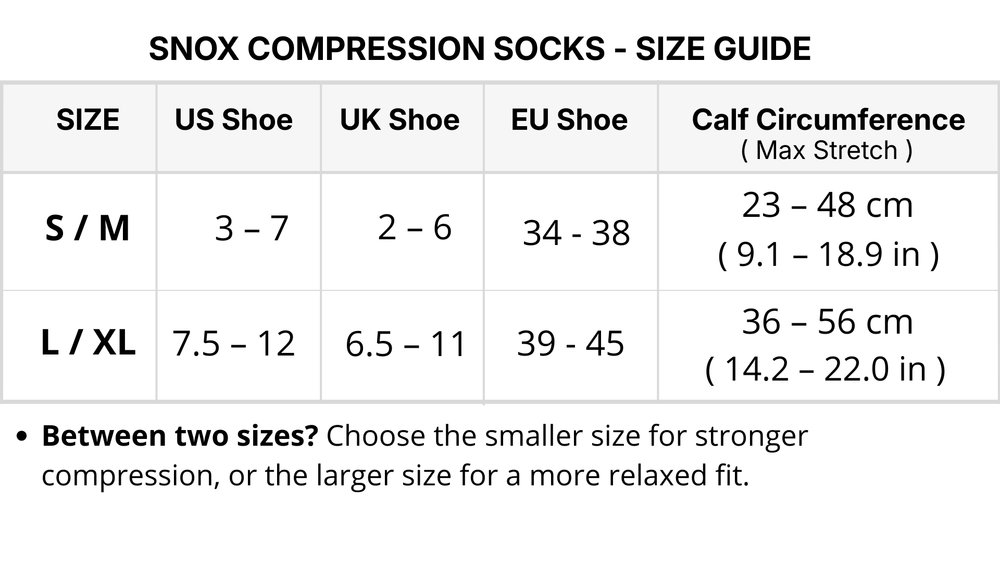Click the EU shoe 34 - 38 cell
This screenshot has height=563, width=1000.
(576, 234)
